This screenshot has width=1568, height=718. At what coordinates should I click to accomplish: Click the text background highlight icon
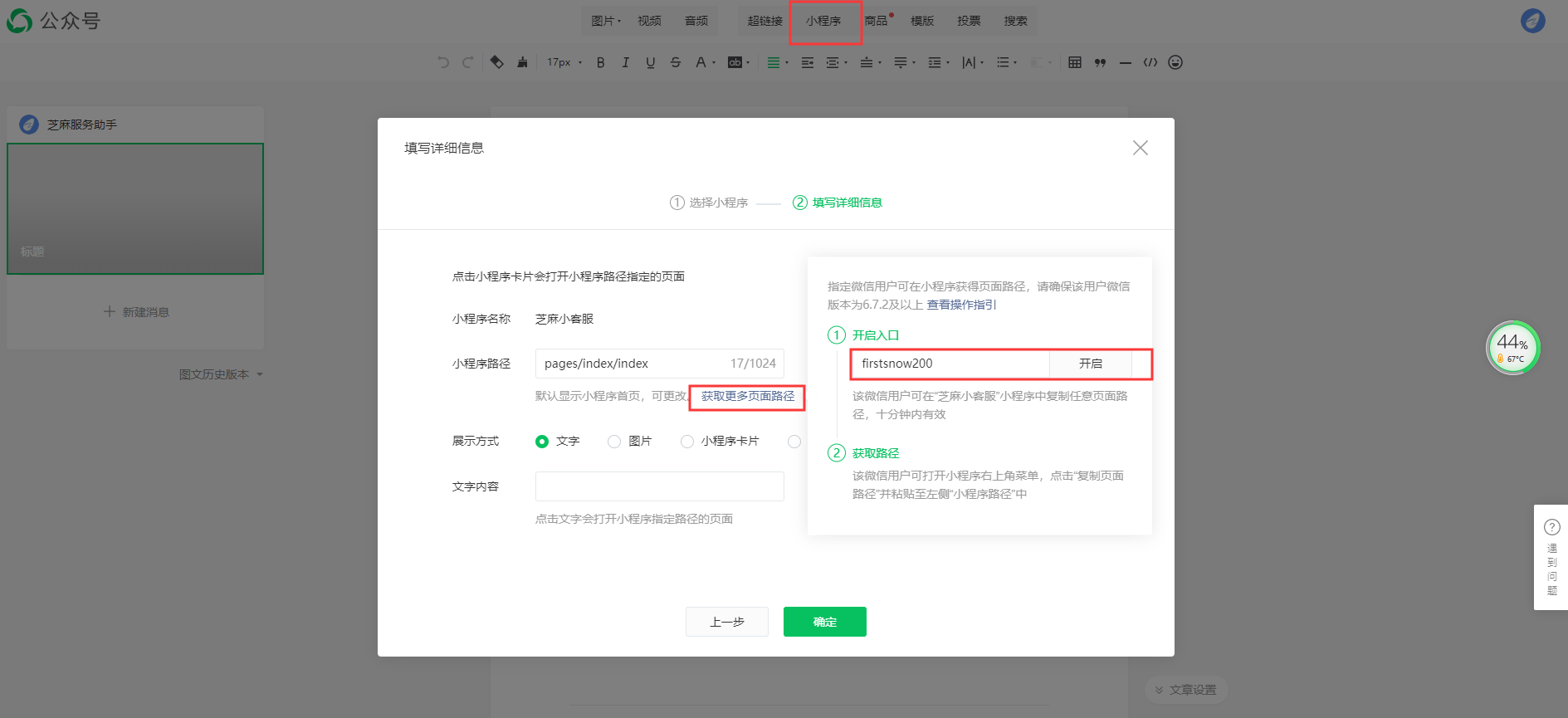coord(735,62)
